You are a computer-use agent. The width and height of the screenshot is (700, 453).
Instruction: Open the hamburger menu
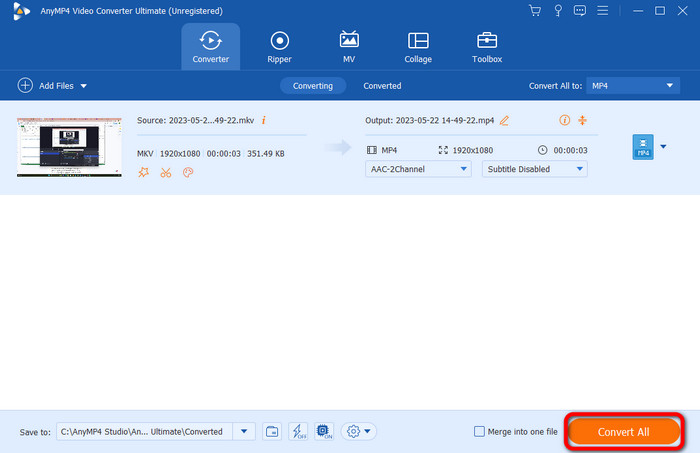tap(603, 10)
